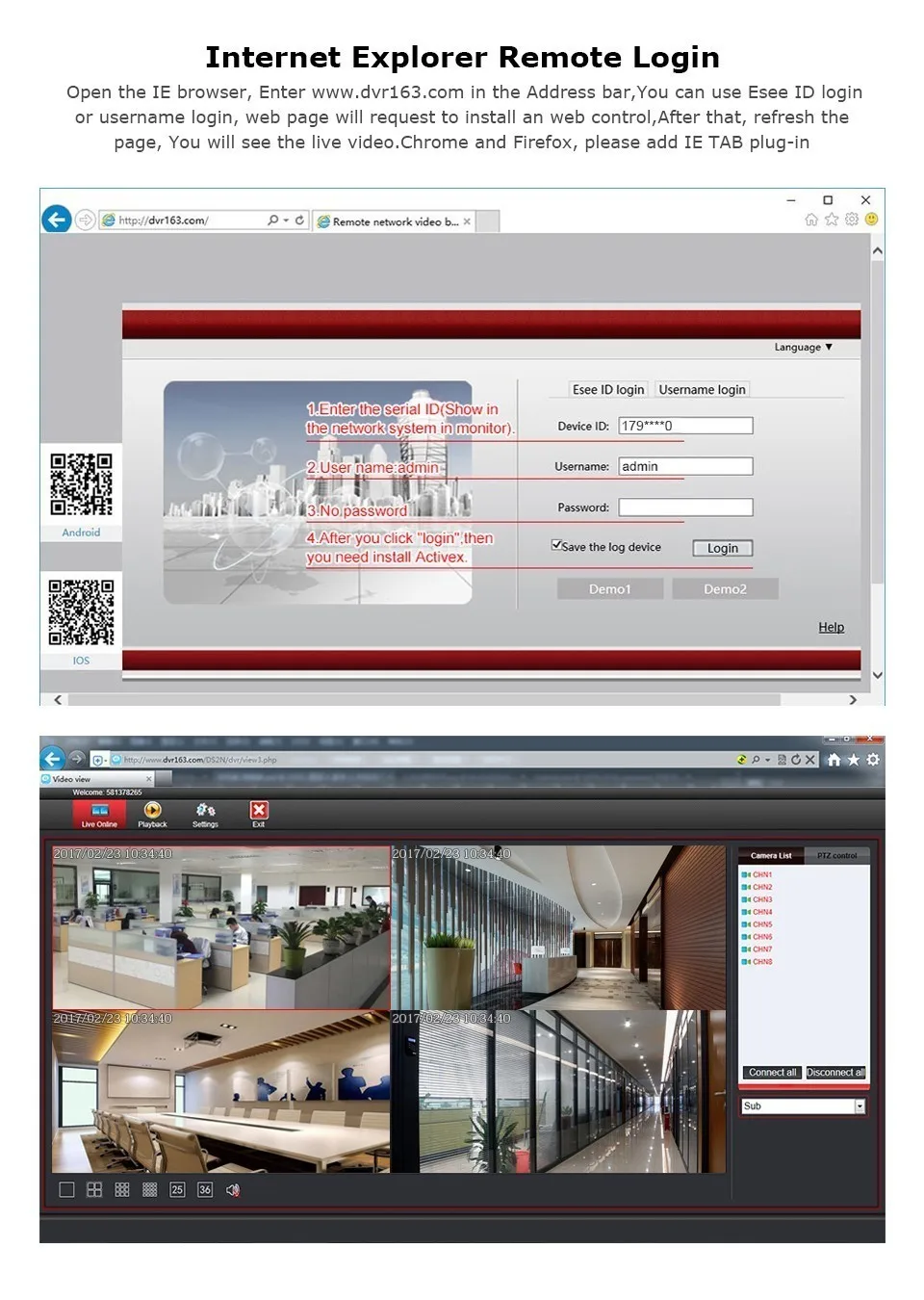Open the search magnifier in the IE address bar
The image size is (924, 1300).
pyautogui.click(x=273, y=221)
